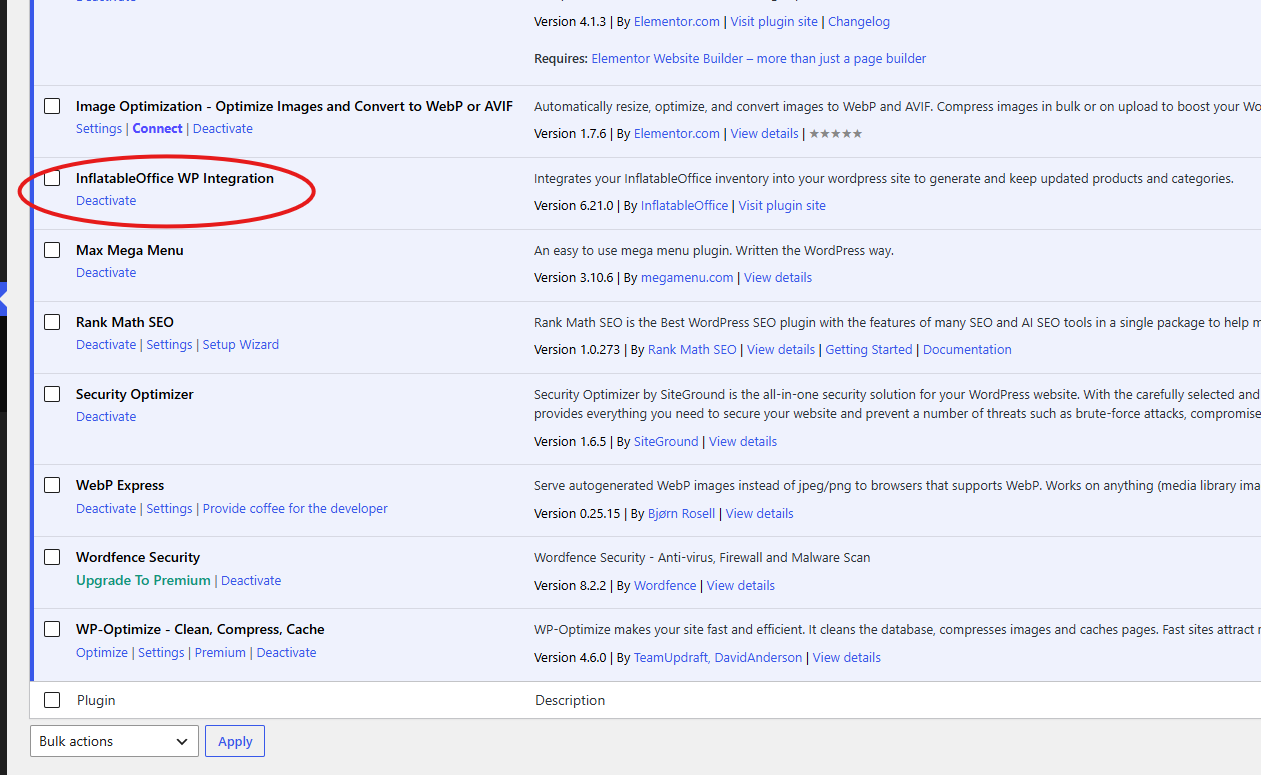This screenshot has height=775, width=1261.
Task: Deactivate InflatableOffice WP Integration
Action: pyautogui.click(x=106, y=200)
